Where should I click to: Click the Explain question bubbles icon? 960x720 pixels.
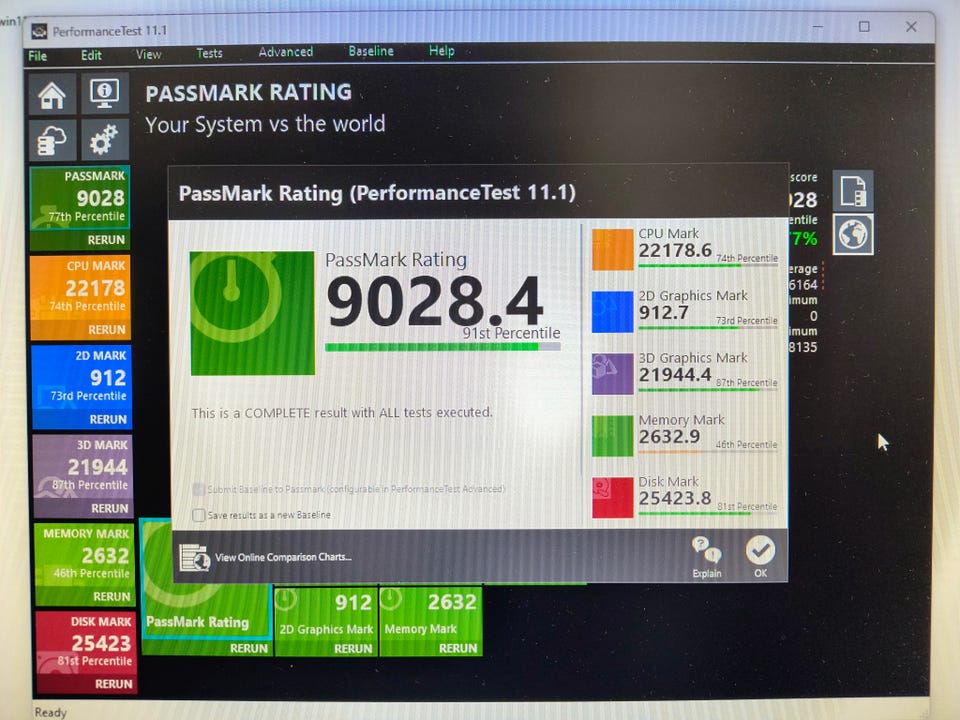[707, 550]
